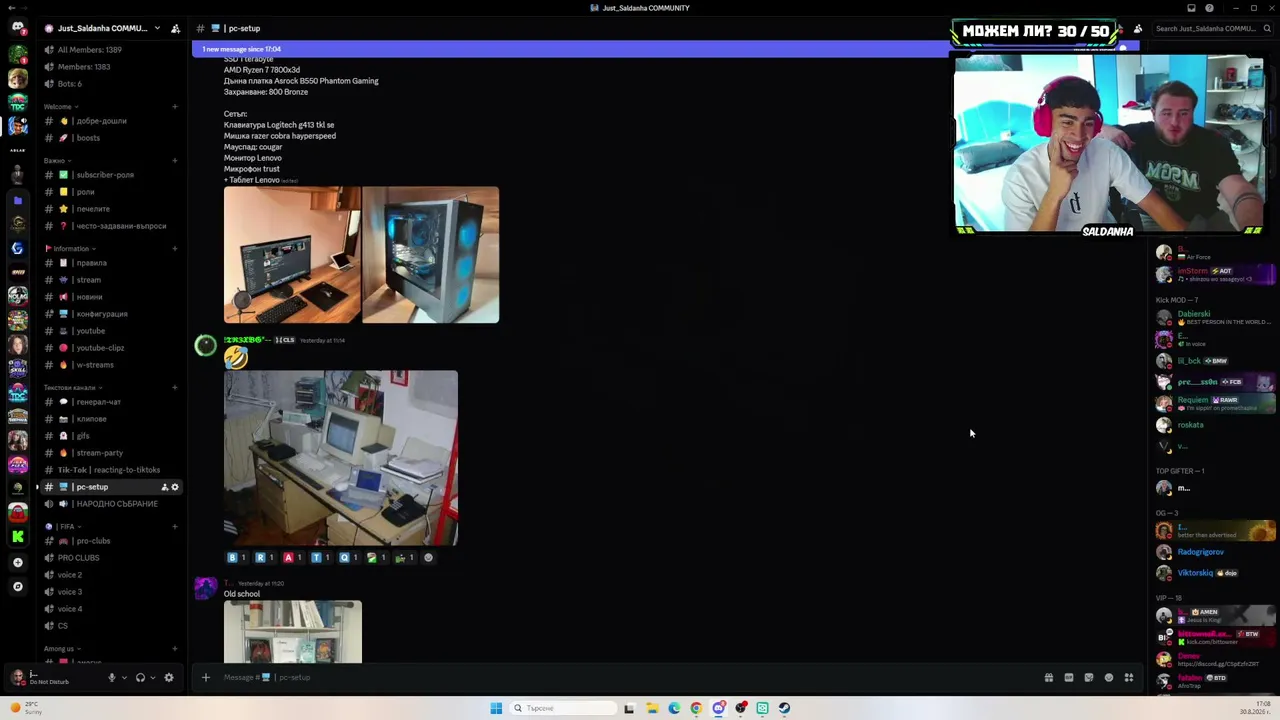Image resolution: width=1280 pixels, height=720 pixels.
Task: Add a channel to Welcome category
Action: tap(175, 107)
